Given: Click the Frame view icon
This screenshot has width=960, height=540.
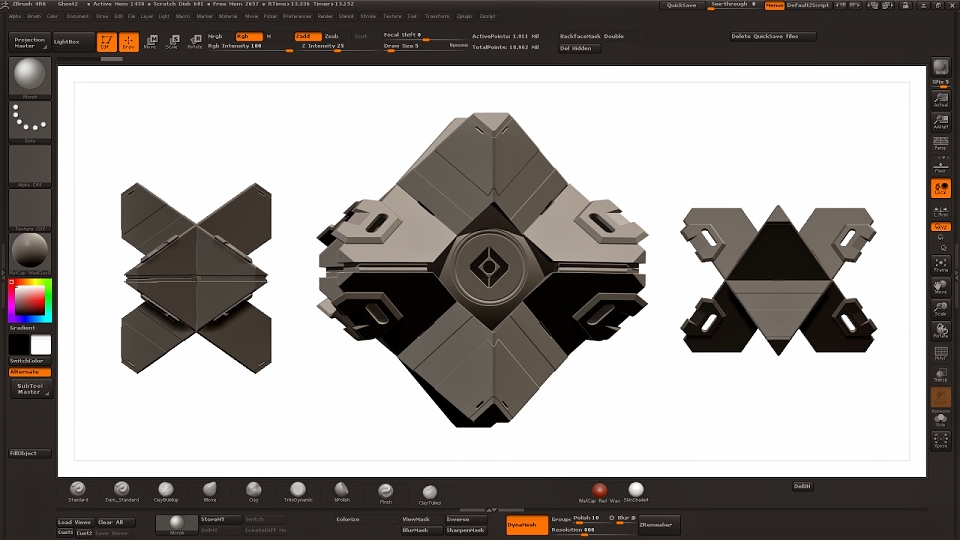Looking at the screenshot, I should [940, 265].
